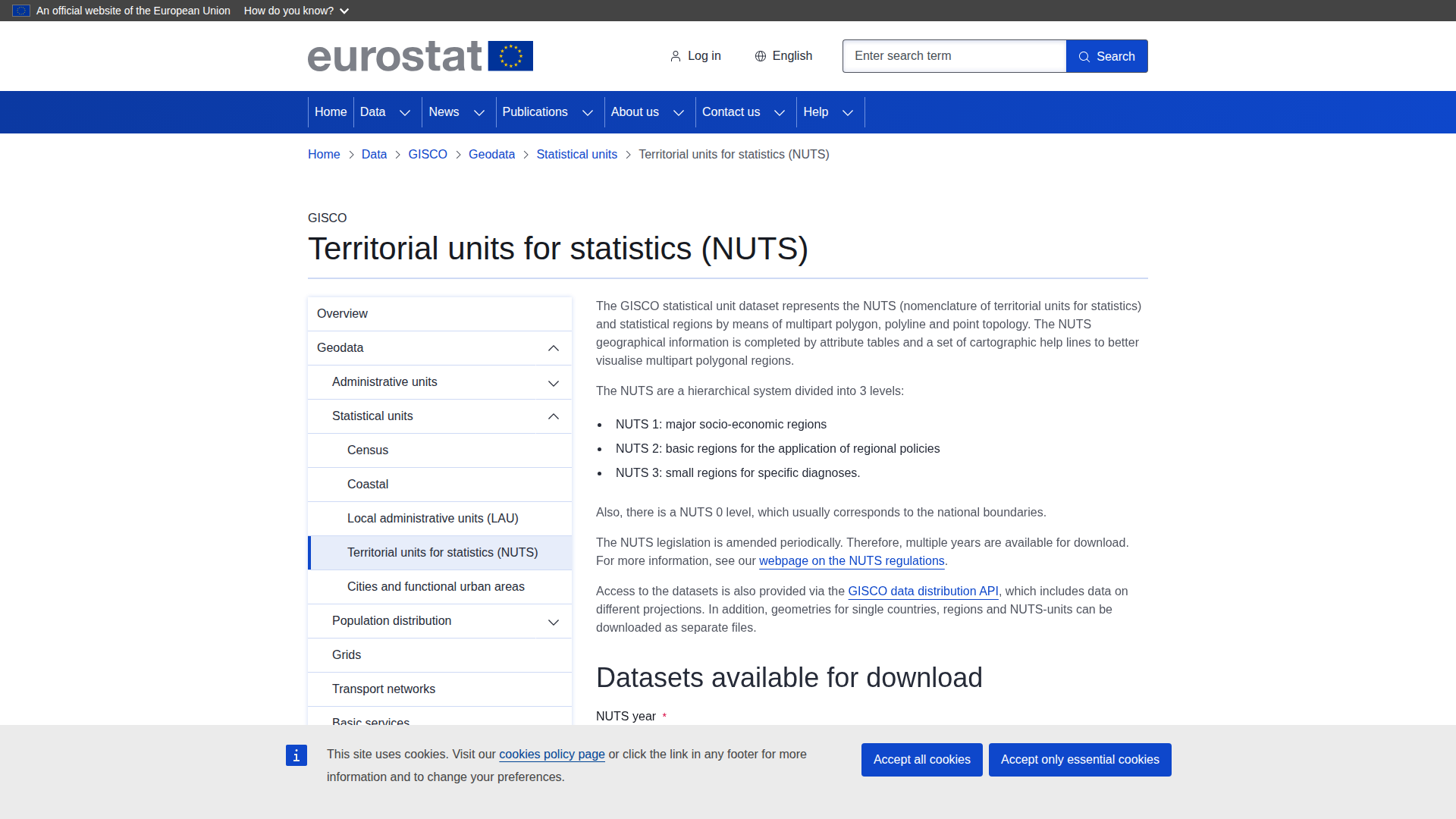Expand Population distribution sidebar section

tap(554, 622)
